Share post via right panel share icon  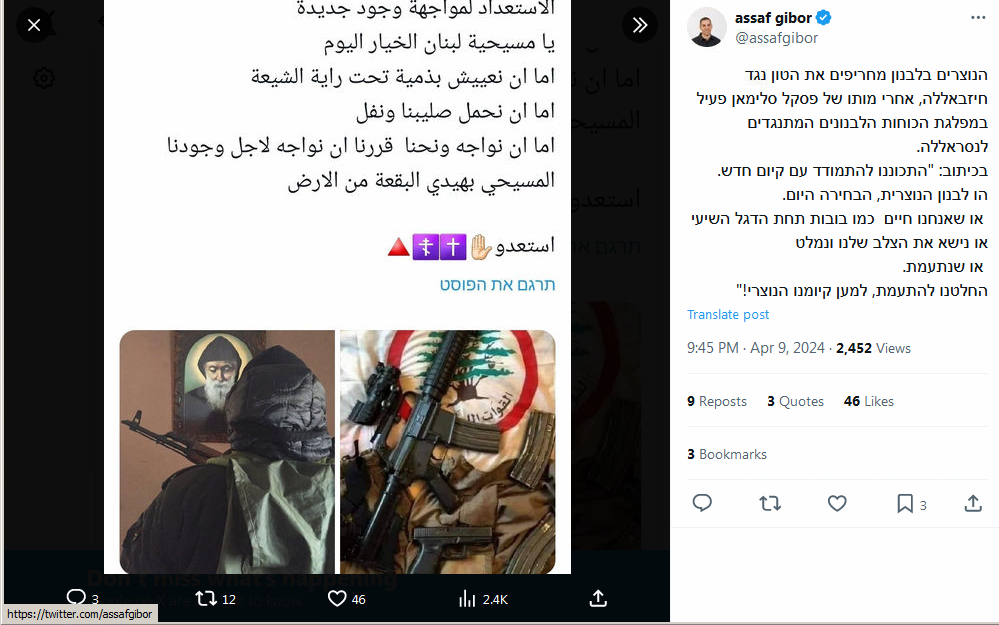[x=973, y=504]
